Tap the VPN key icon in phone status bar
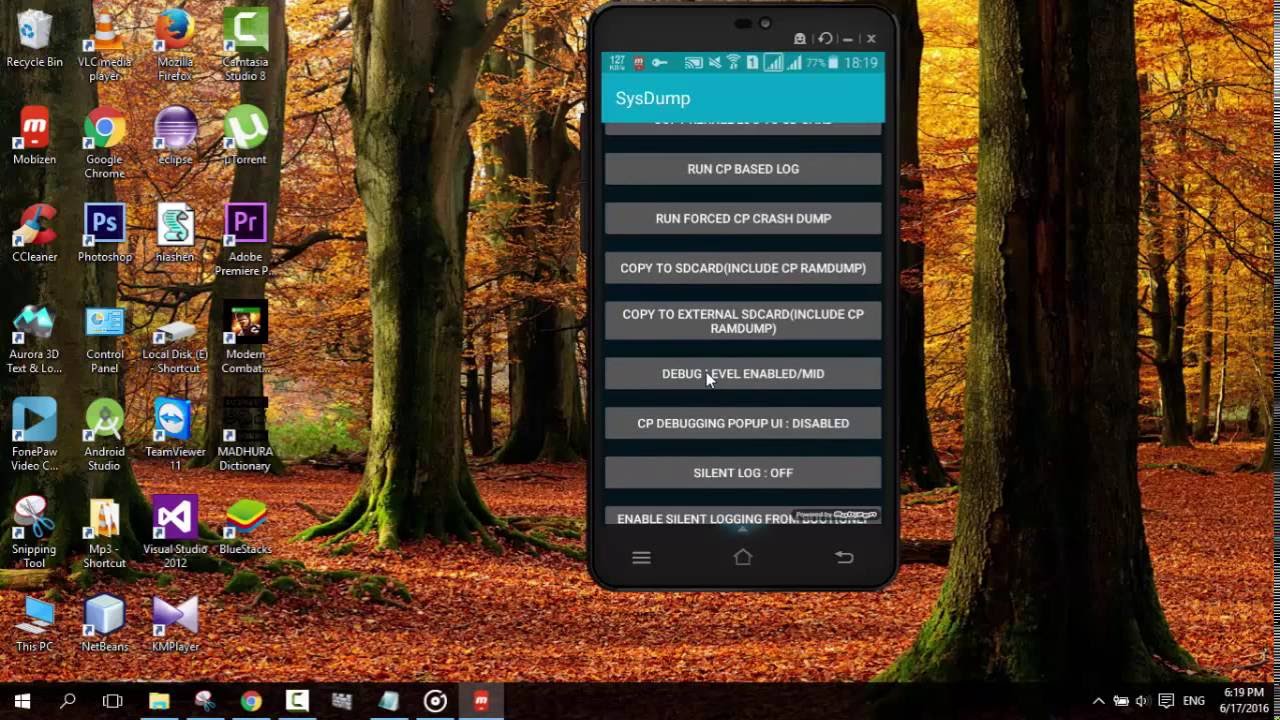Image resolution: width=1280 pixels, height=720 pixels. pos(660,63)
